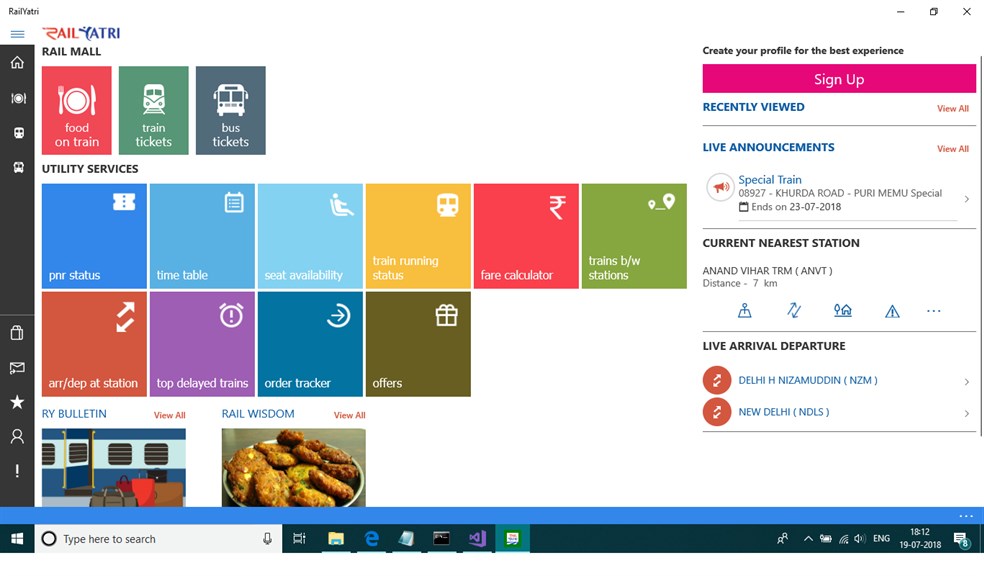This screenshot has height=576, width=984.
Task: Open the time table tile
Action: click(202, 236)
